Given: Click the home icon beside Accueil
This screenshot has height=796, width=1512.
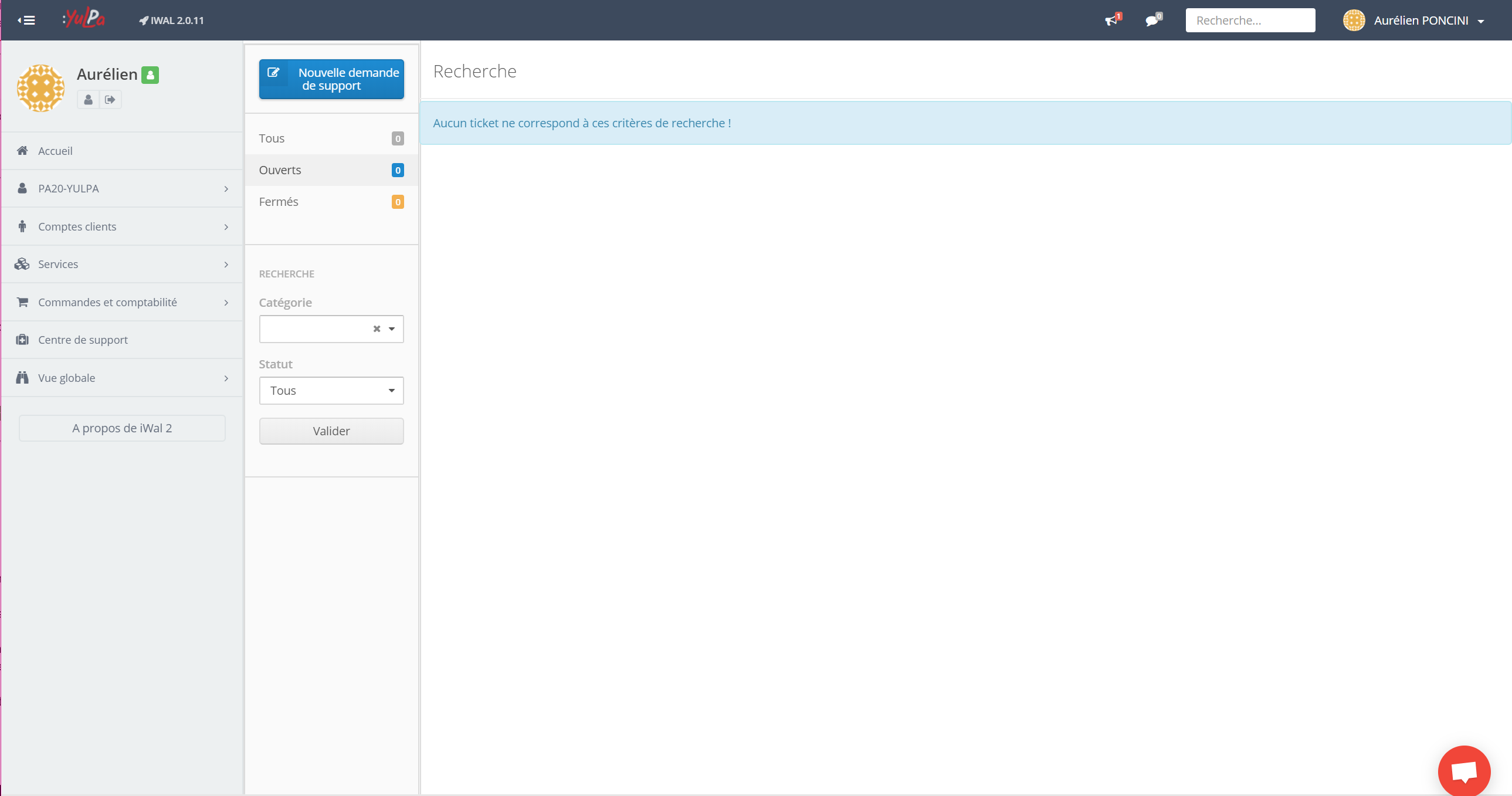Looking at the screenshot, I should (x=22, y=150).
